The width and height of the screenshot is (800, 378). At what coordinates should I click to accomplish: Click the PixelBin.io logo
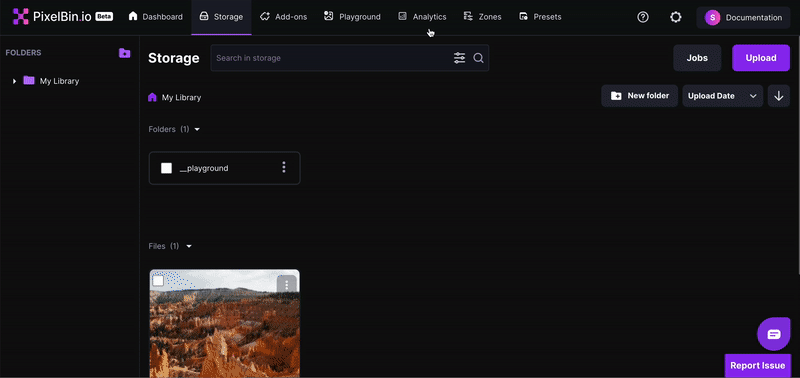click(52, 17)
